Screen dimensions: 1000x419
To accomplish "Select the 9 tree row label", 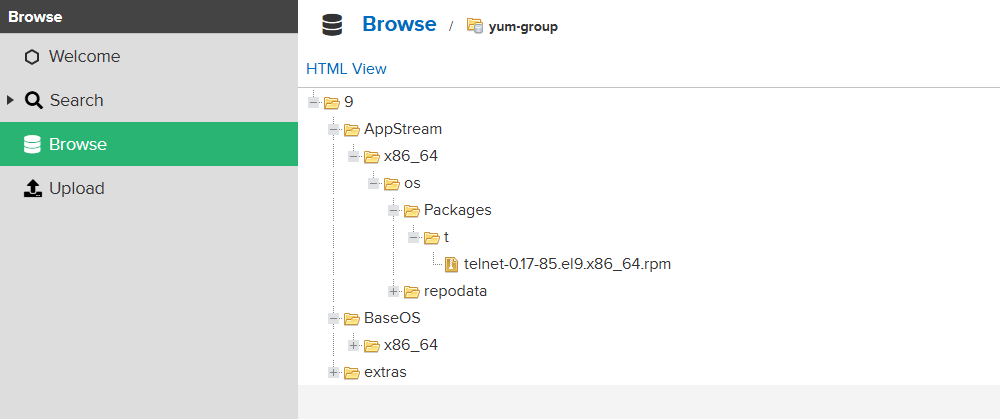I will coord(348,102).
